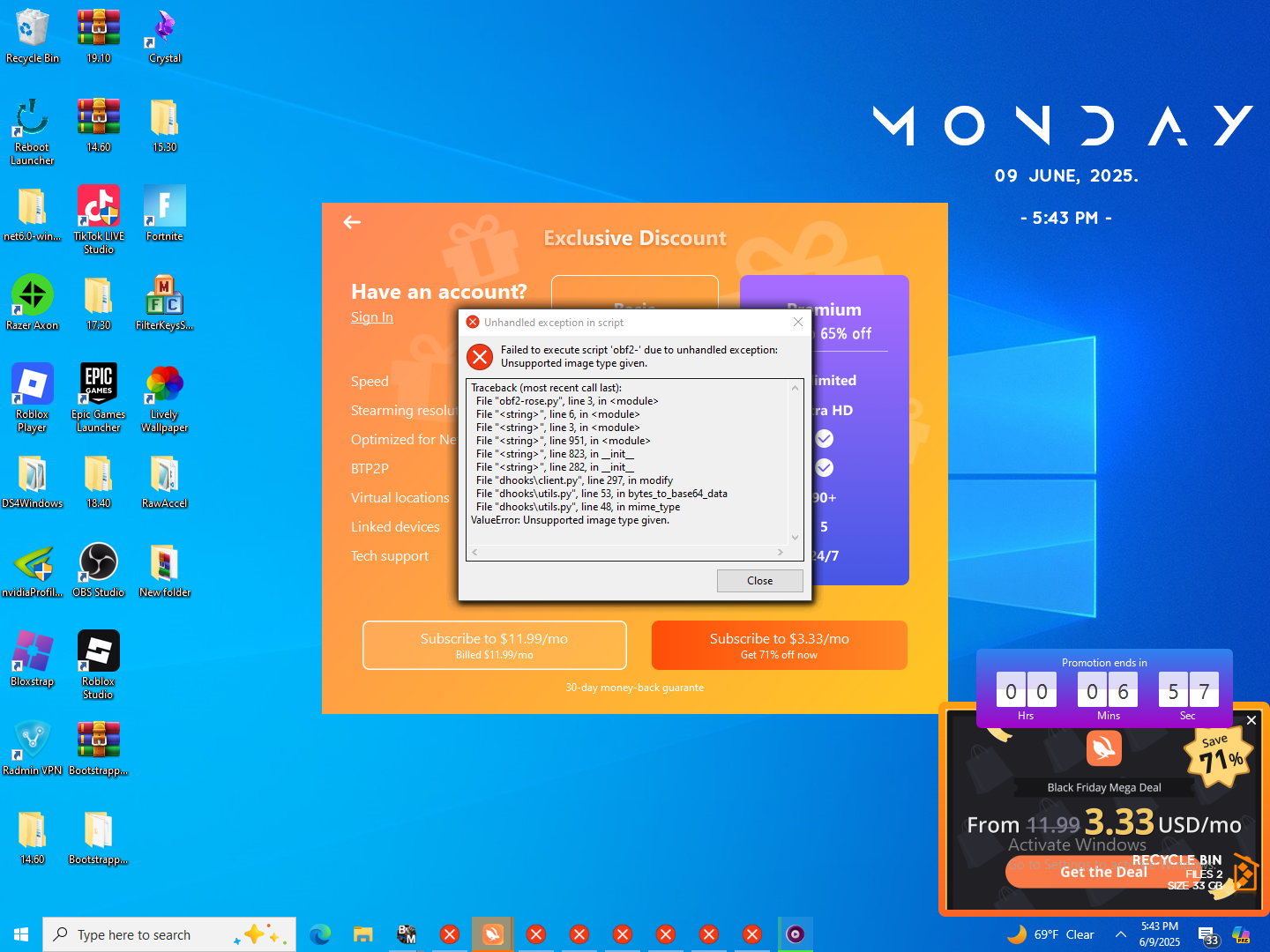Select the Premium plan card
1270x952 pixels.
825,430
